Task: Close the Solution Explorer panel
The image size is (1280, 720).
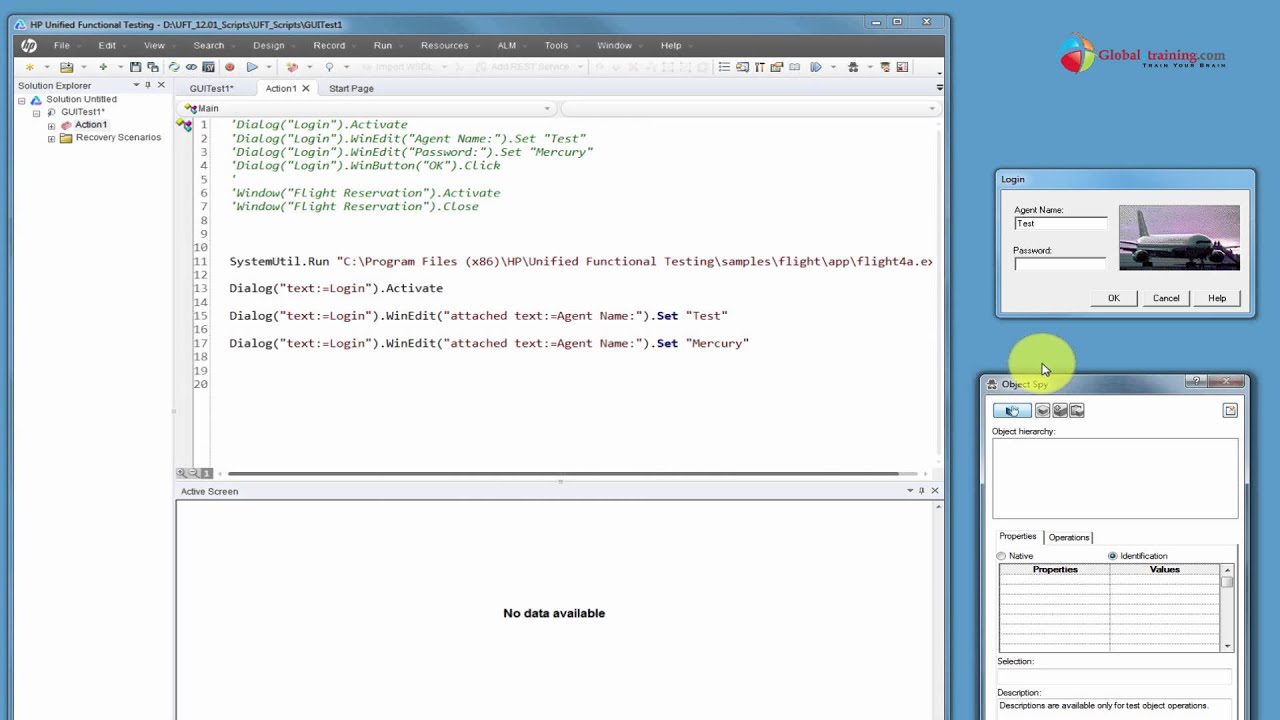Action: tap(161, 85)
